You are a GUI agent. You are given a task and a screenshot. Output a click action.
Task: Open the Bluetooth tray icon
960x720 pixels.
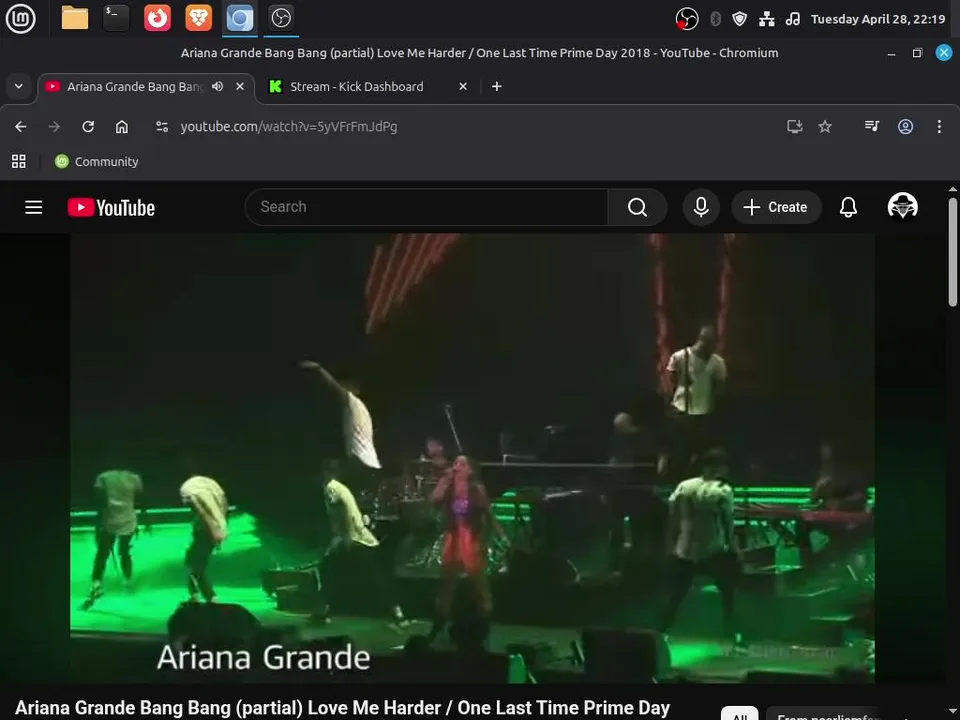(x=715, y=19)
